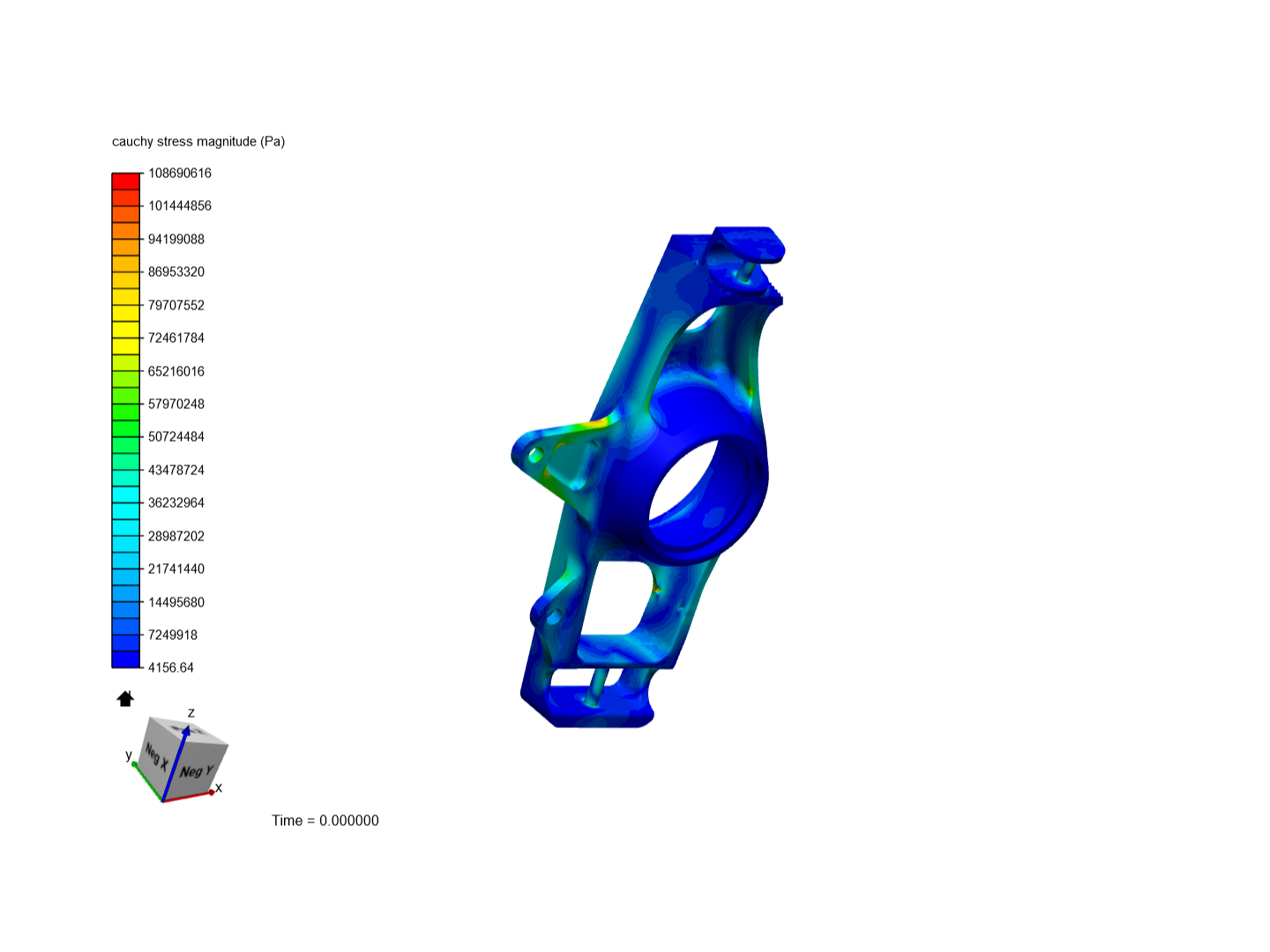This screenshot has height=952, width=1270.
Task: Click legend value 79707552
Action: click(176, 306)
